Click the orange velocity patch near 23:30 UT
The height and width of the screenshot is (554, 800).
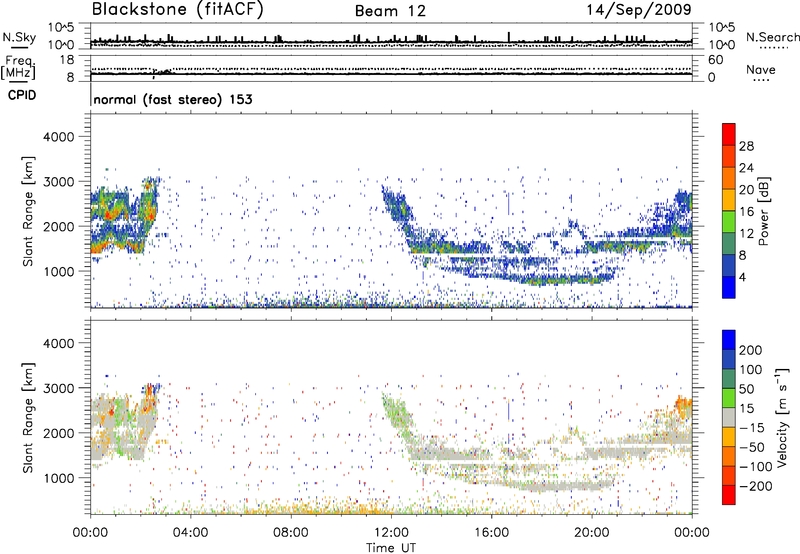[683, 405]
